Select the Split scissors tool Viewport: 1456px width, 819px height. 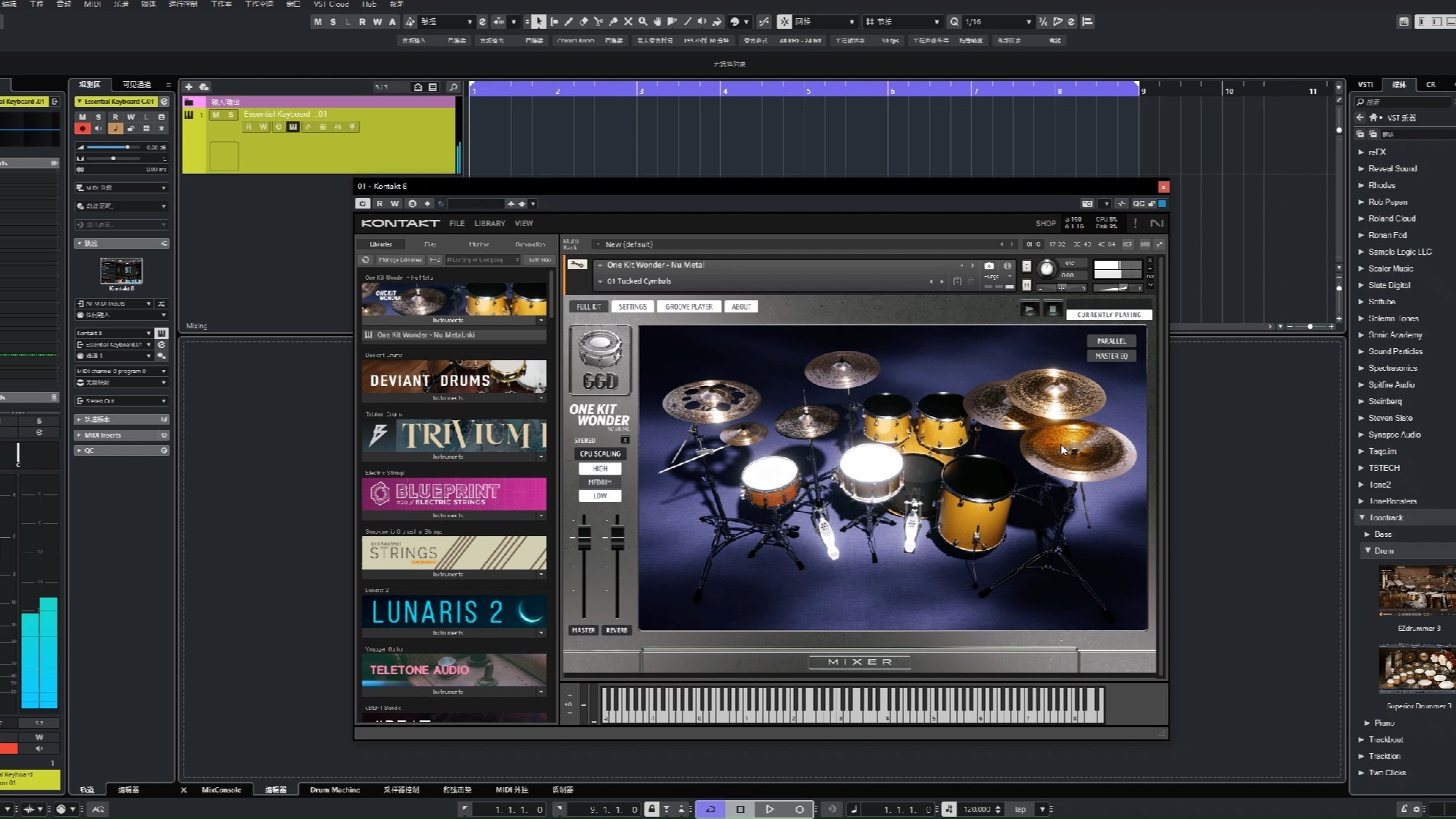[x=598, y=22]
